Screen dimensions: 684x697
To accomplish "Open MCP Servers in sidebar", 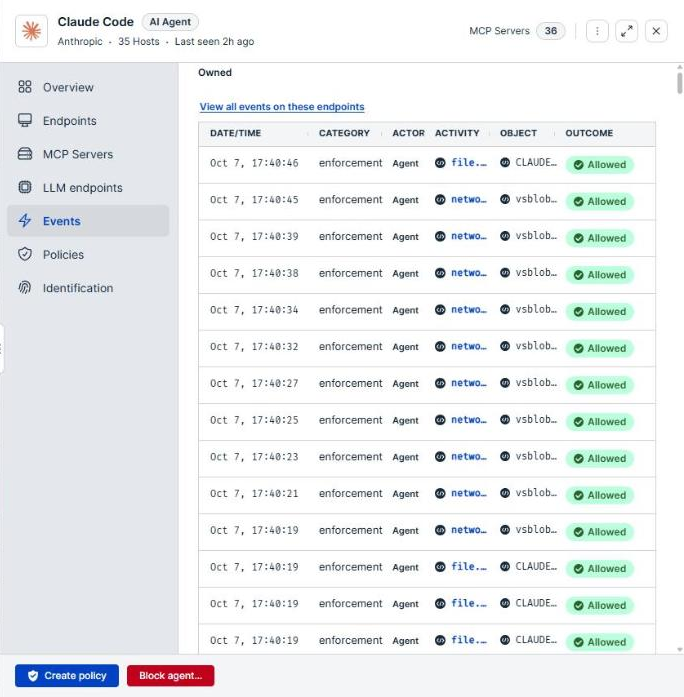I will [88, 154].
